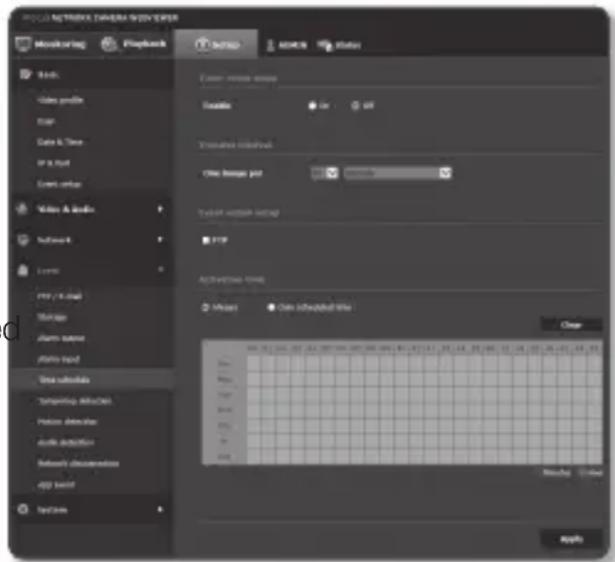
Task: Click the Event bell icon in sidebar
Action: coord(23,270)
